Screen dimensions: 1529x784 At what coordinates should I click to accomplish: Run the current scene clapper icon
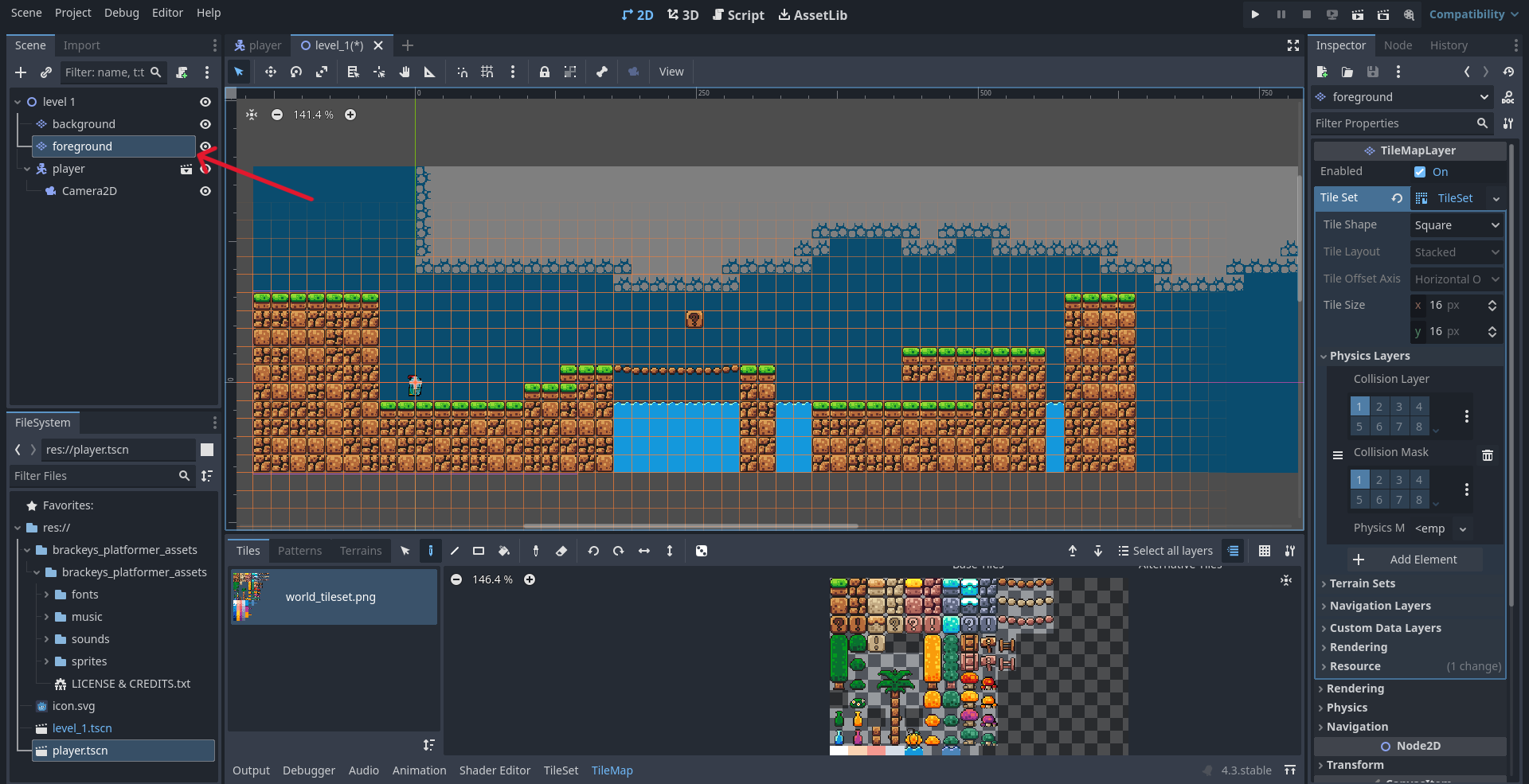(x=1358, y=14)
